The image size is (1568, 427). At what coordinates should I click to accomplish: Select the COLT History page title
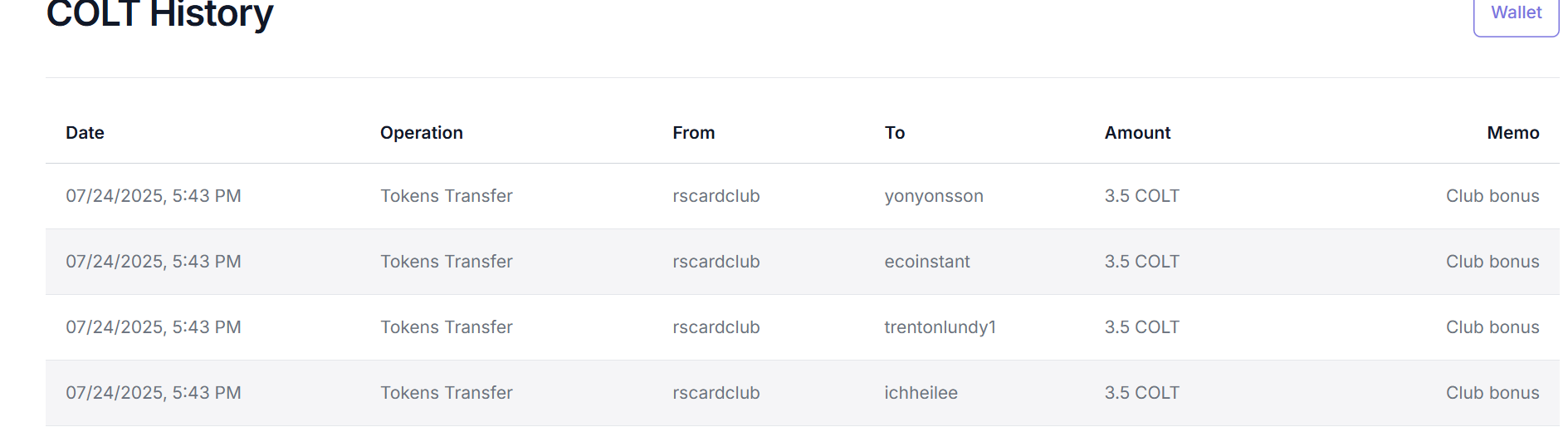coord(159,14)
